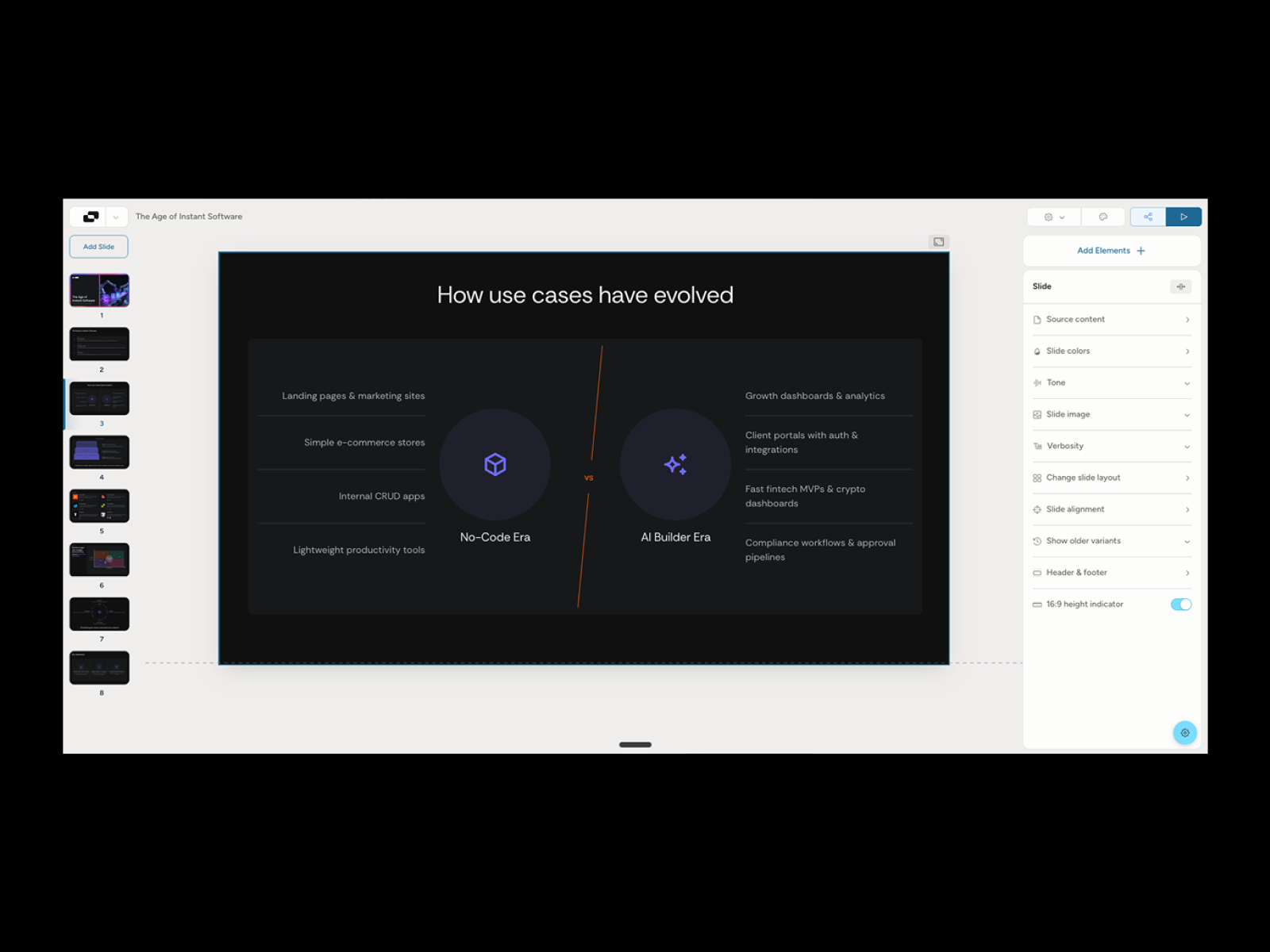Click the fullscreen icon above the slide canvas

pyautogui.click(x=939, y=242)
